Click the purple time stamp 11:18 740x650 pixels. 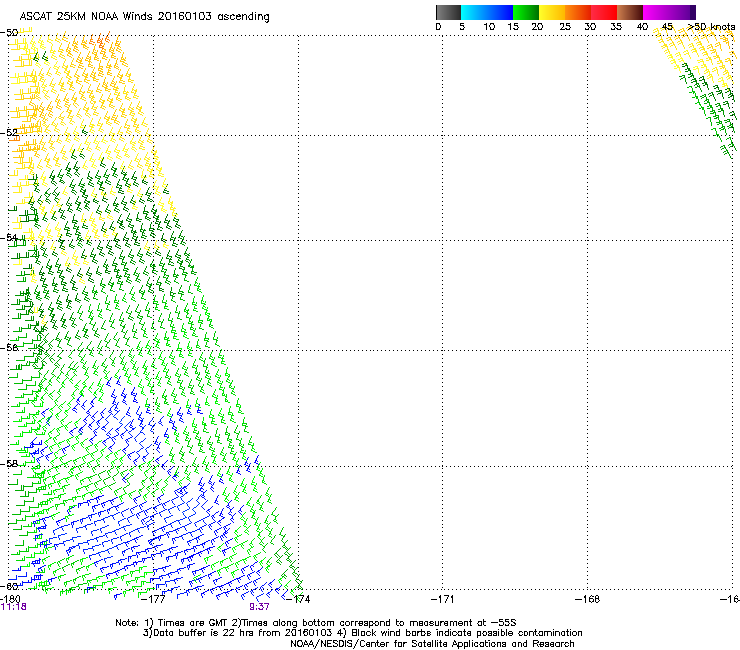(14, 607)
